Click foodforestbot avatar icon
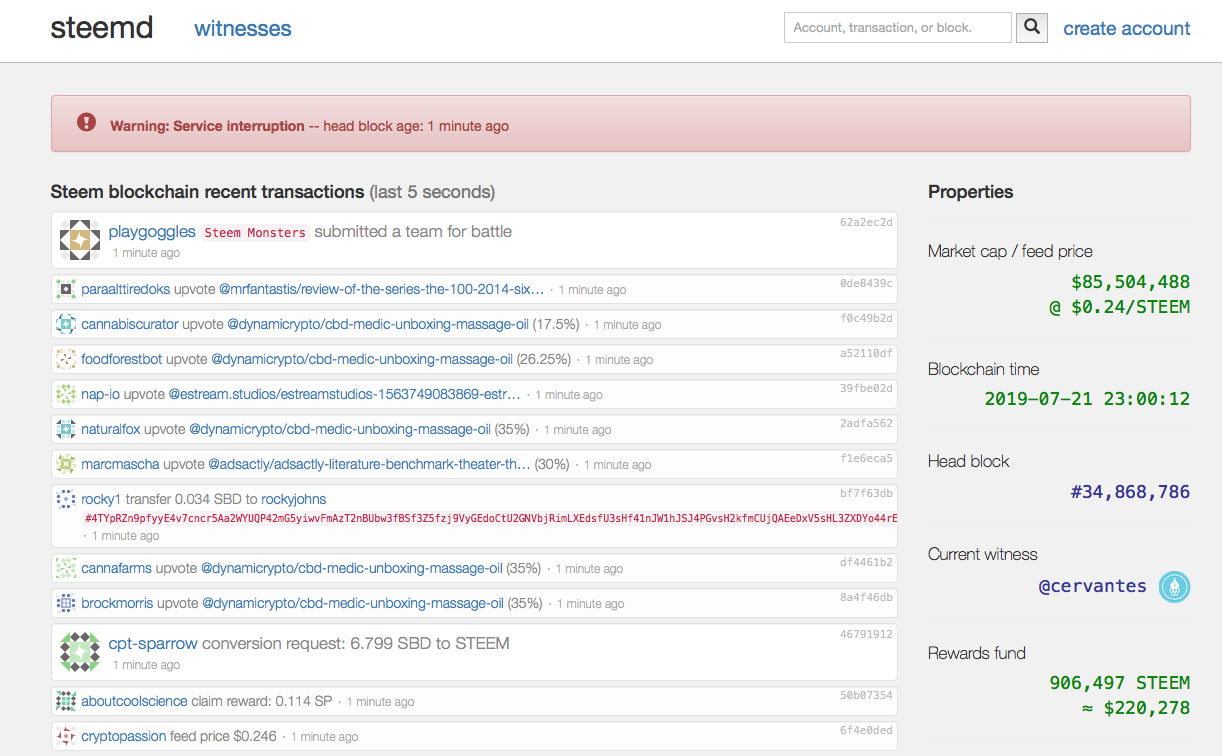Image resolution: width=1222 pixels, height=756 pixels. pyautogui.click(x=66, y=359)
